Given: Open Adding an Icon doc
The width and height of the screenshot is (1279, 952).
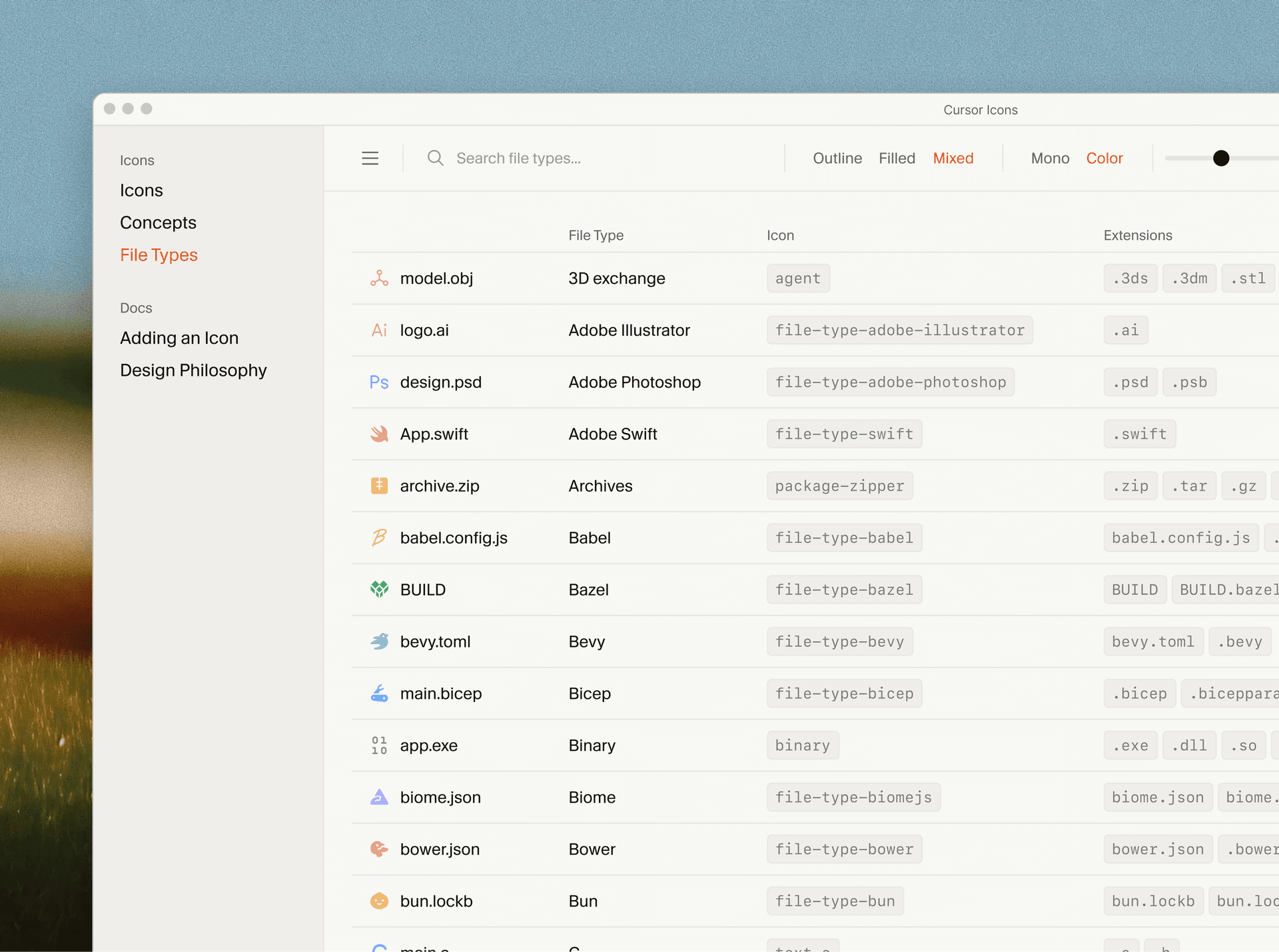Looking at the screenshot, I should (179, 338).
